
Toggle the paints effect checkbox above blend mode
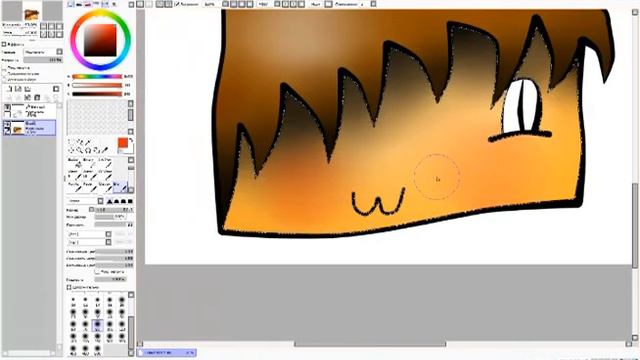click(x=3, y=44)
